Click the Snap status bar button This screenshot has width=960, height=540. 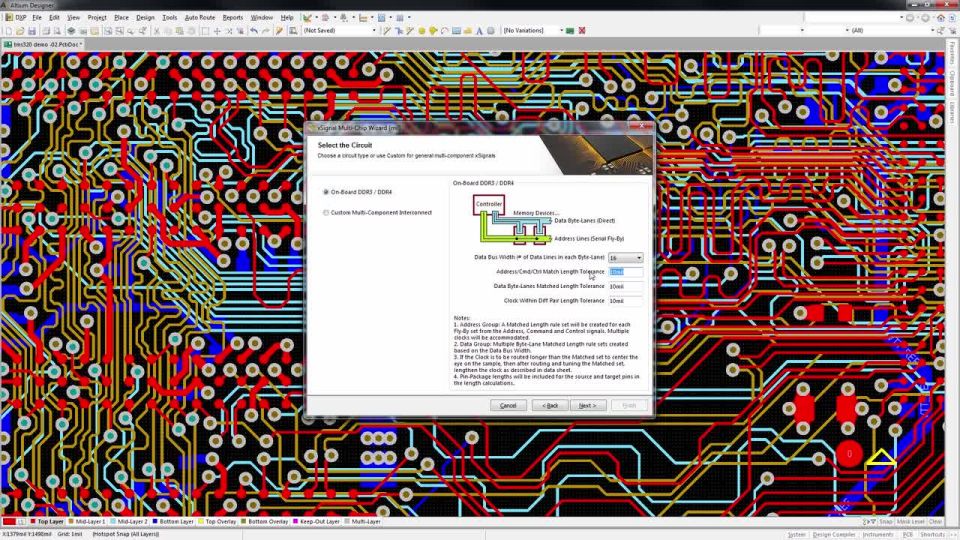885,522
